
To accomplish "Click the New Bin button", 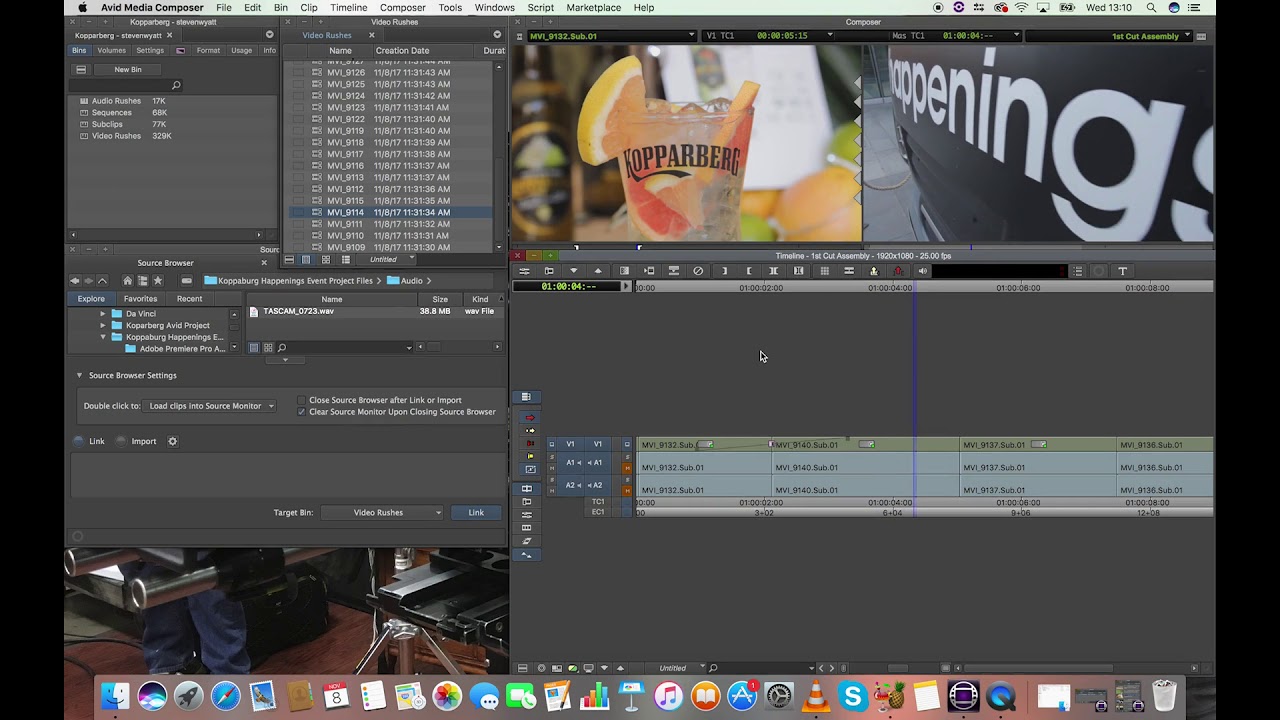I will click(128, 70).
